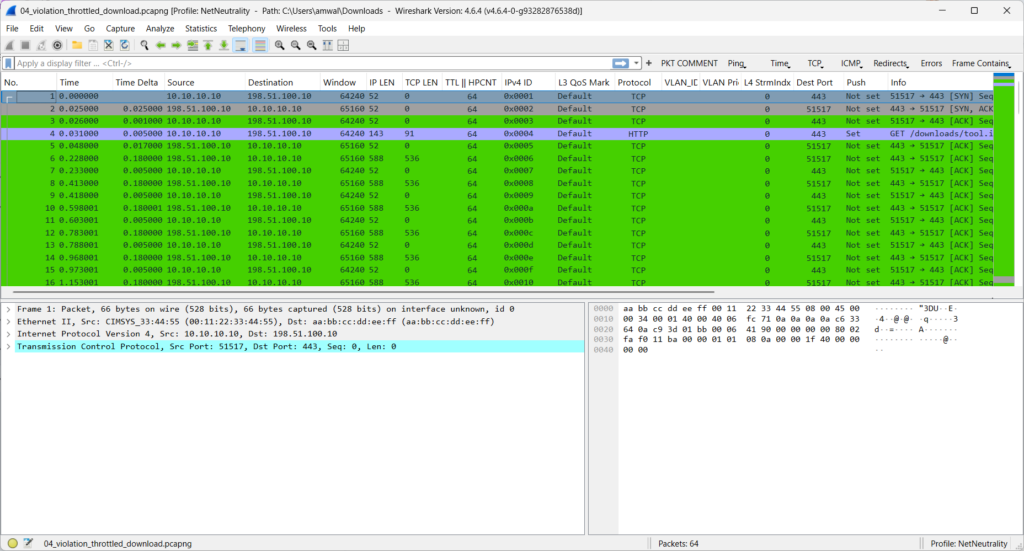The height and width of the screenshot is (551, 1024).
Task: Click in the display filter input field
Action: [x=300, y=63]
